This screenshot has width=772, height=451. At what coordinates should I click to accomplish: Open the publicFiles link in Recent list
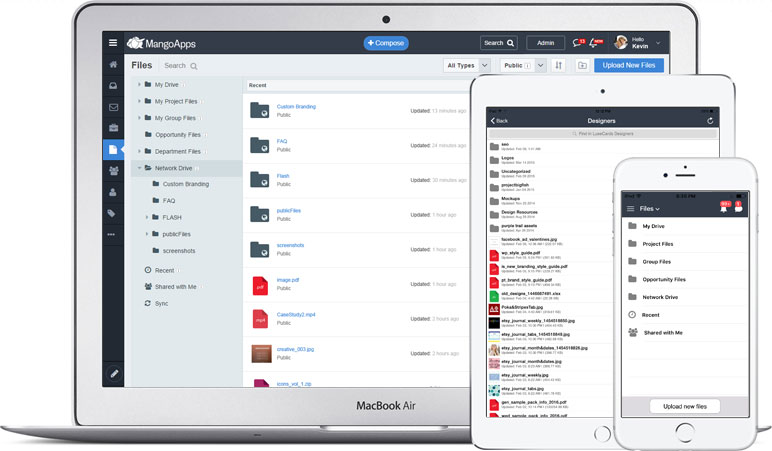point(289,211)
